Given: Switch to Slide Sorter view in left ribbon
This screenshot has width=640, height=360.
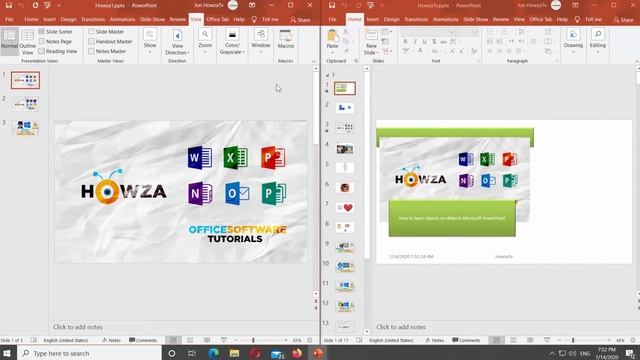Looking at the screenshot, I should (x=56, y=31).
